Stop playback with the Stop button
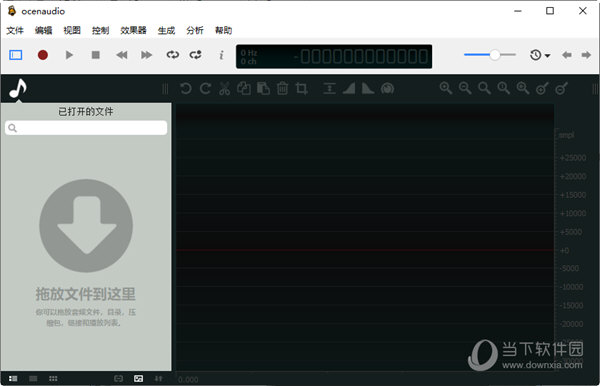 click(96, 55)
